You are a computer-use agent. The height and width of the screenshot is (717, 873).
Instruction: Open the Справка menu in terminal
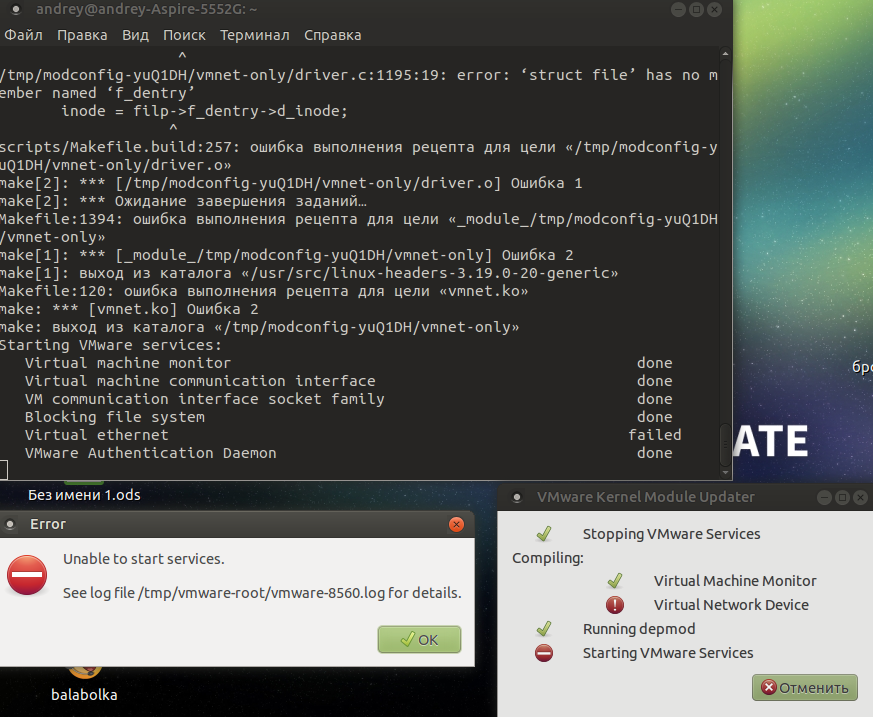pyautogui.click(x=332, y=35)
